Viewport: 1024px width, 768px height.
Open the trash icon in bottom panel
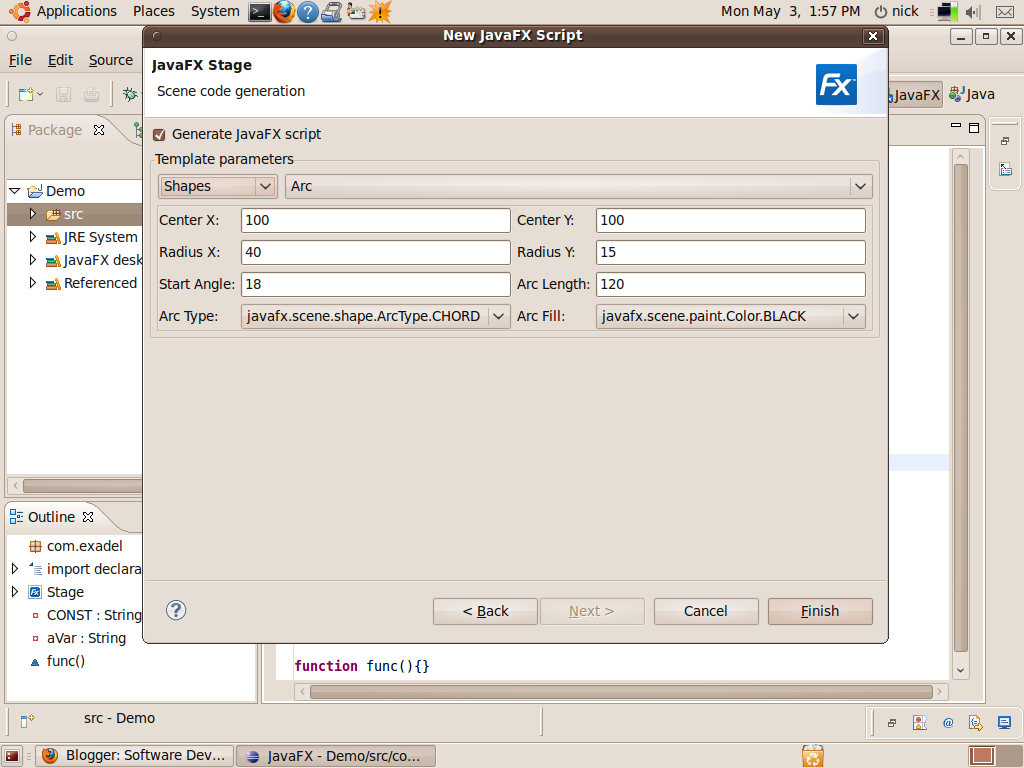(x=813, y=756)
